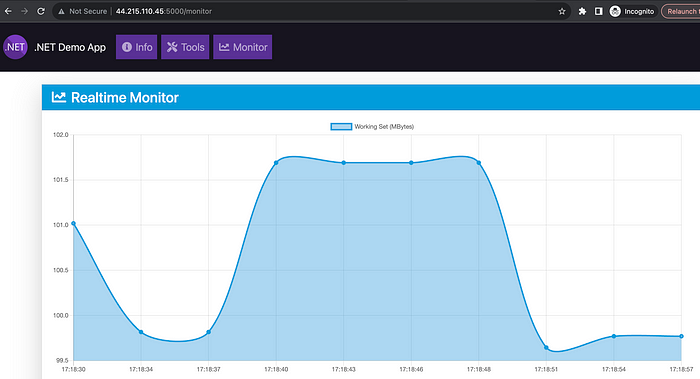Click the chart icon beside Realtime Monitor
Image resolution: width=700 pixels, height=379 pixels.
point(58,97)
